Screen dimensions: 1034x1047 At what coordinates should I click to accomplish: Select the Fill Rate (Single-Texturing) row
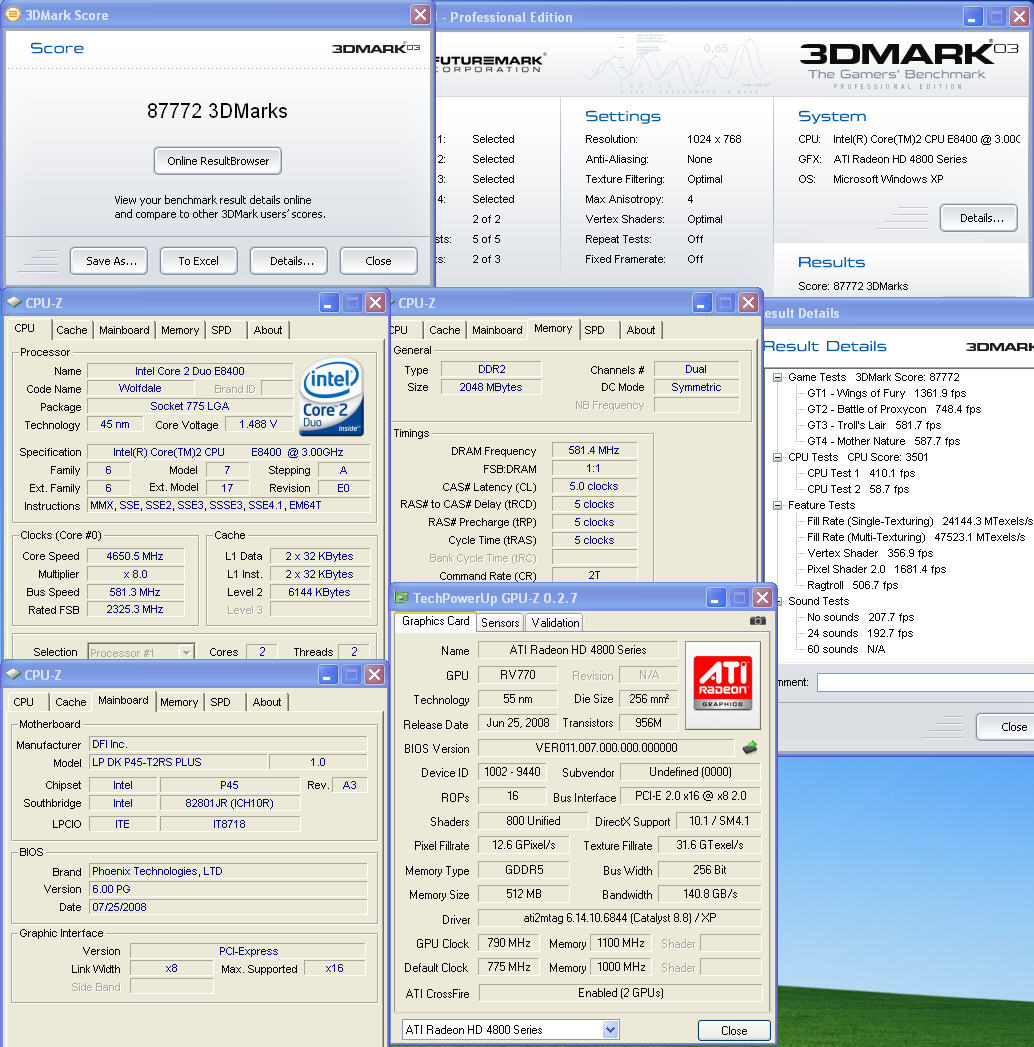920,521
